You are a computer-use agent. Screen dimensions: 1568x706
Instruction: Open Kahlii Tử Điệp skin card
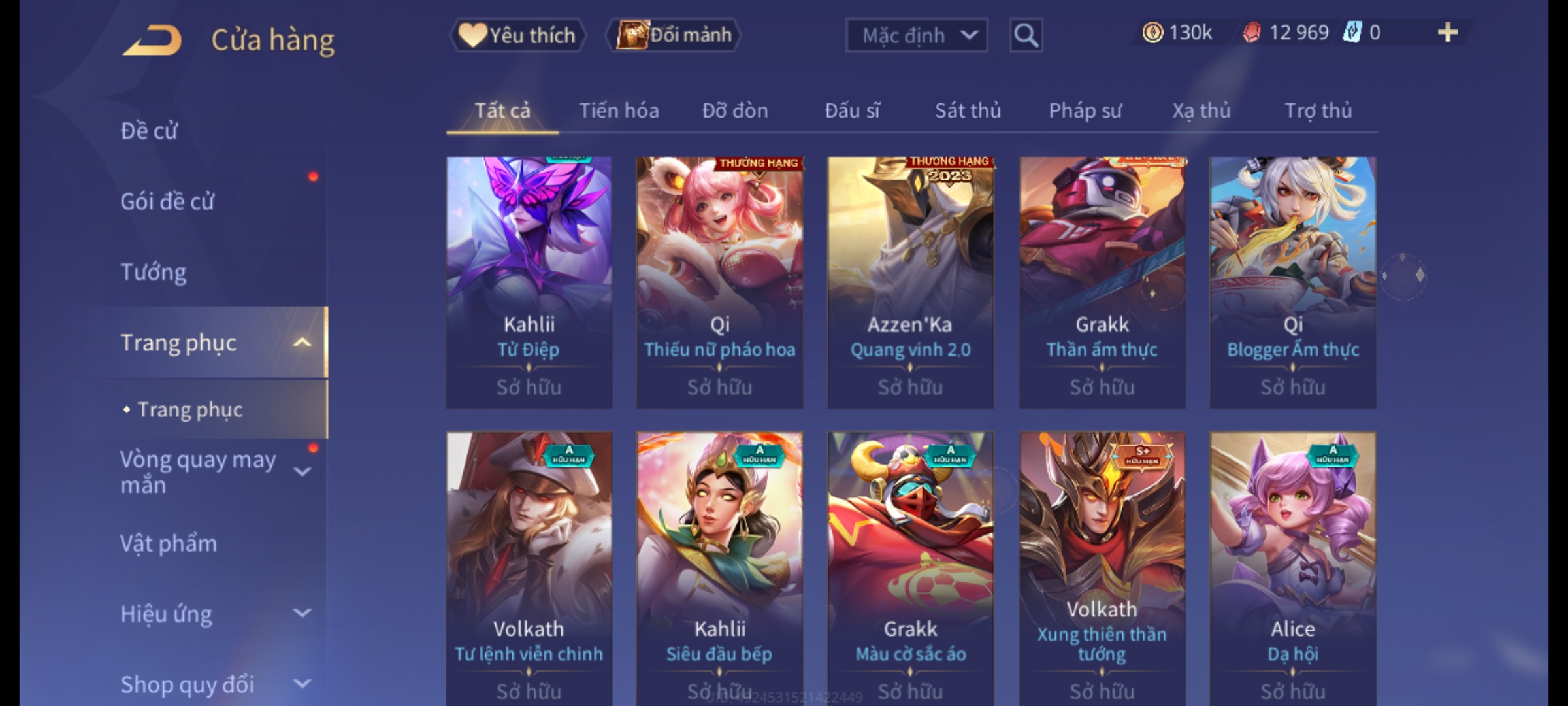point(529,282)
